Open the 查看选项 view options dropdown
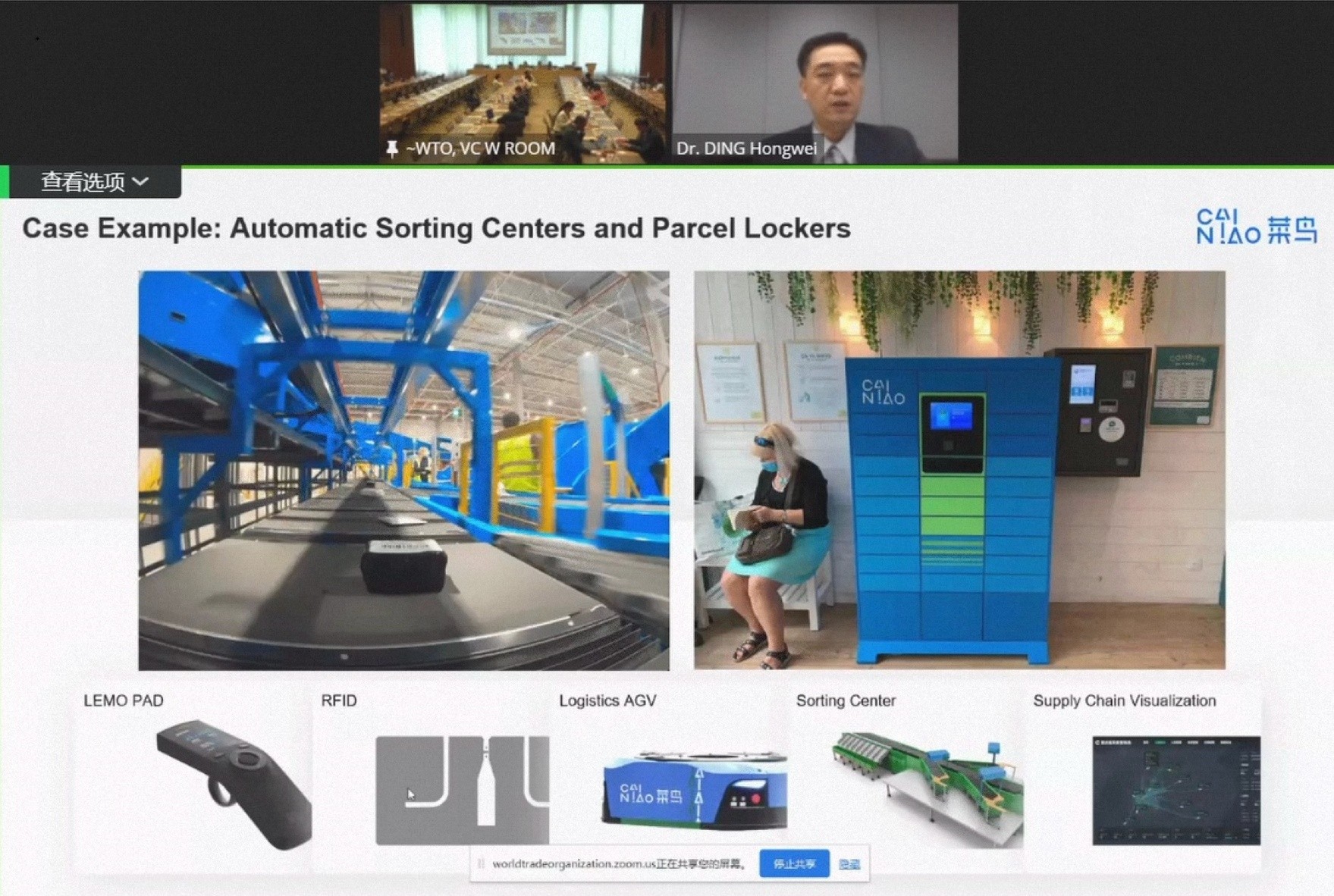The image size is (1334, 896). tap(94, 182)
